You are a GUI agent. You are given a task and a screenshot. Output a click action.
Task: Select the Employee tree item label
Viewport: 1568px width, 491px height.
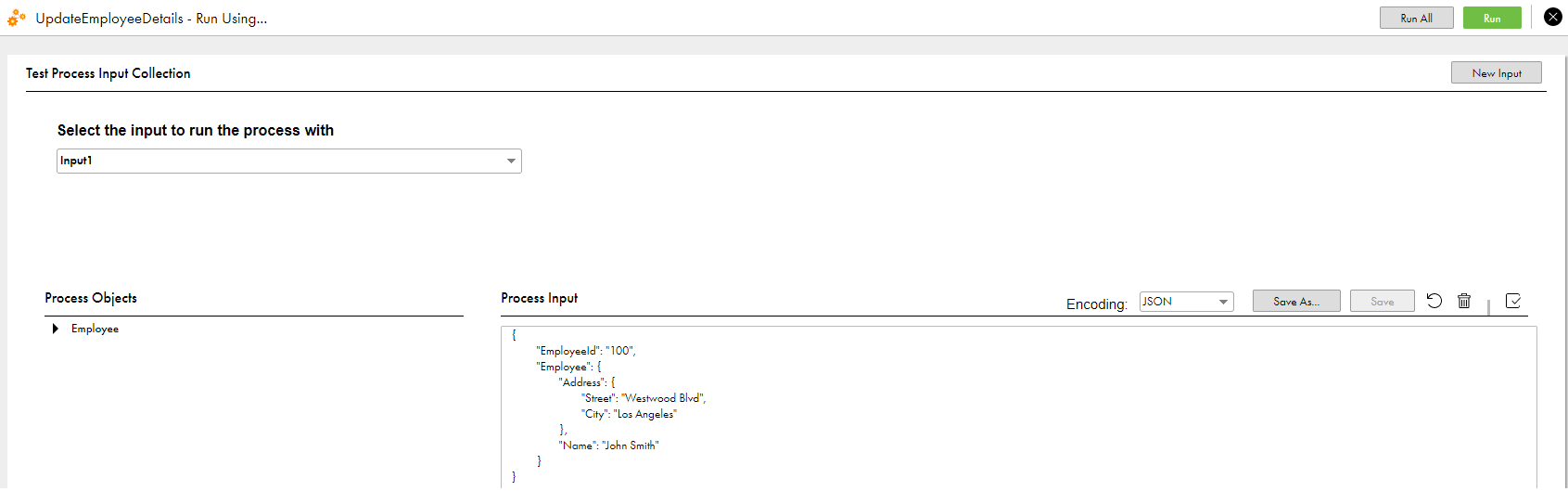pos(95,329)
